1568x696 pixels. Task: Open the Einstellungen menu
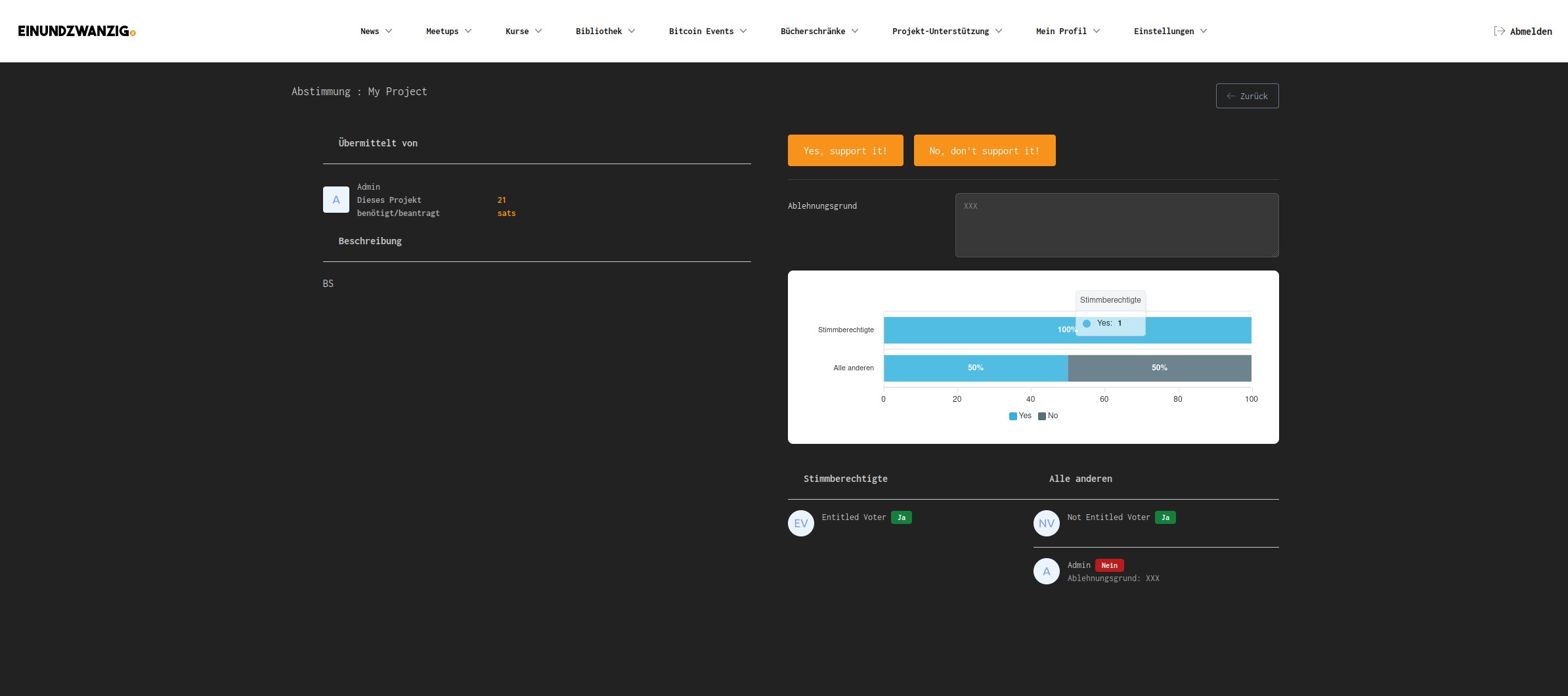point(1169,31)
